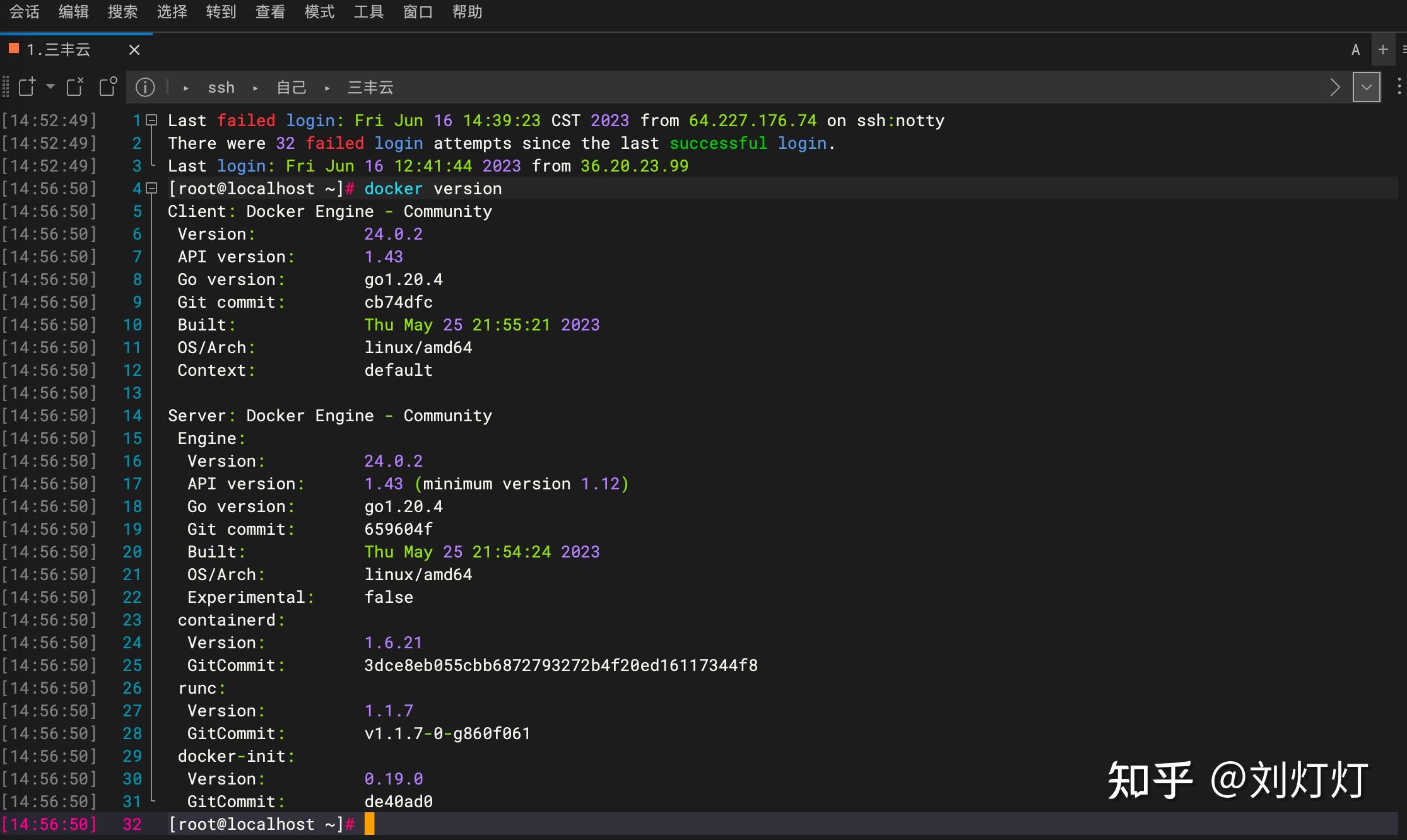
Task: Click the session info circle icon
Action: pos(145,88)
